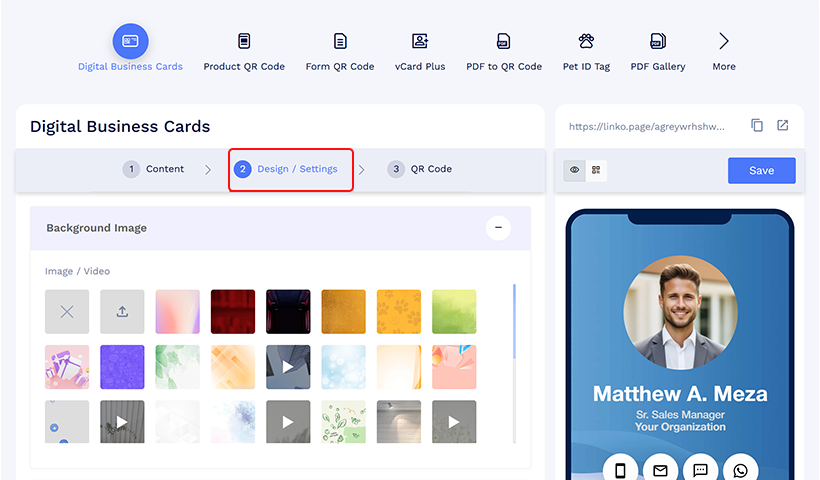The image size is (820, 480).
Task: Select the Digital Business Cards icon
Action: click(x=130, y=41)
